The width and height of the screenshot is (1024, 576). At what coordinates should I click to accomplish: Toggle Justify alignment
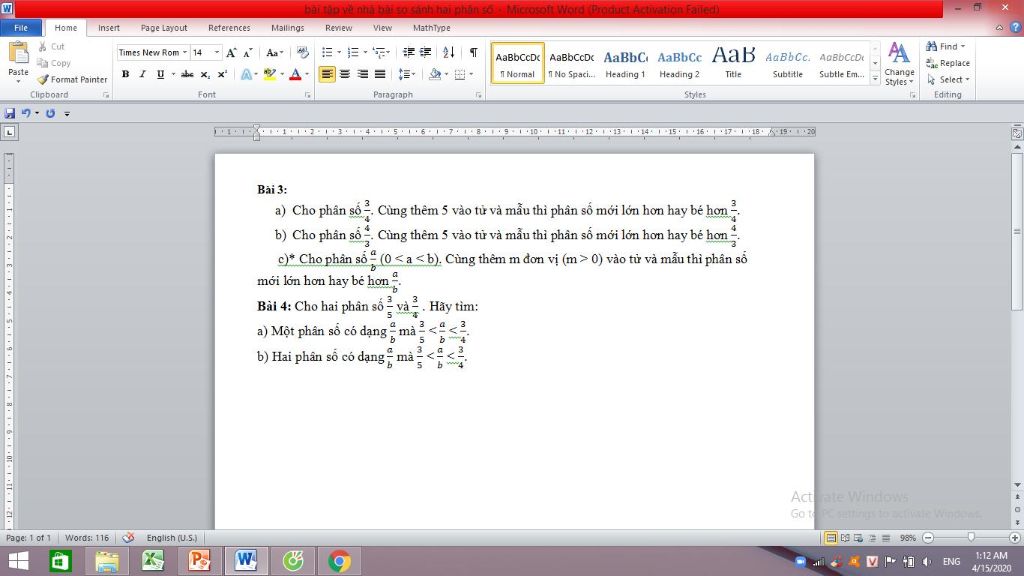380,74
